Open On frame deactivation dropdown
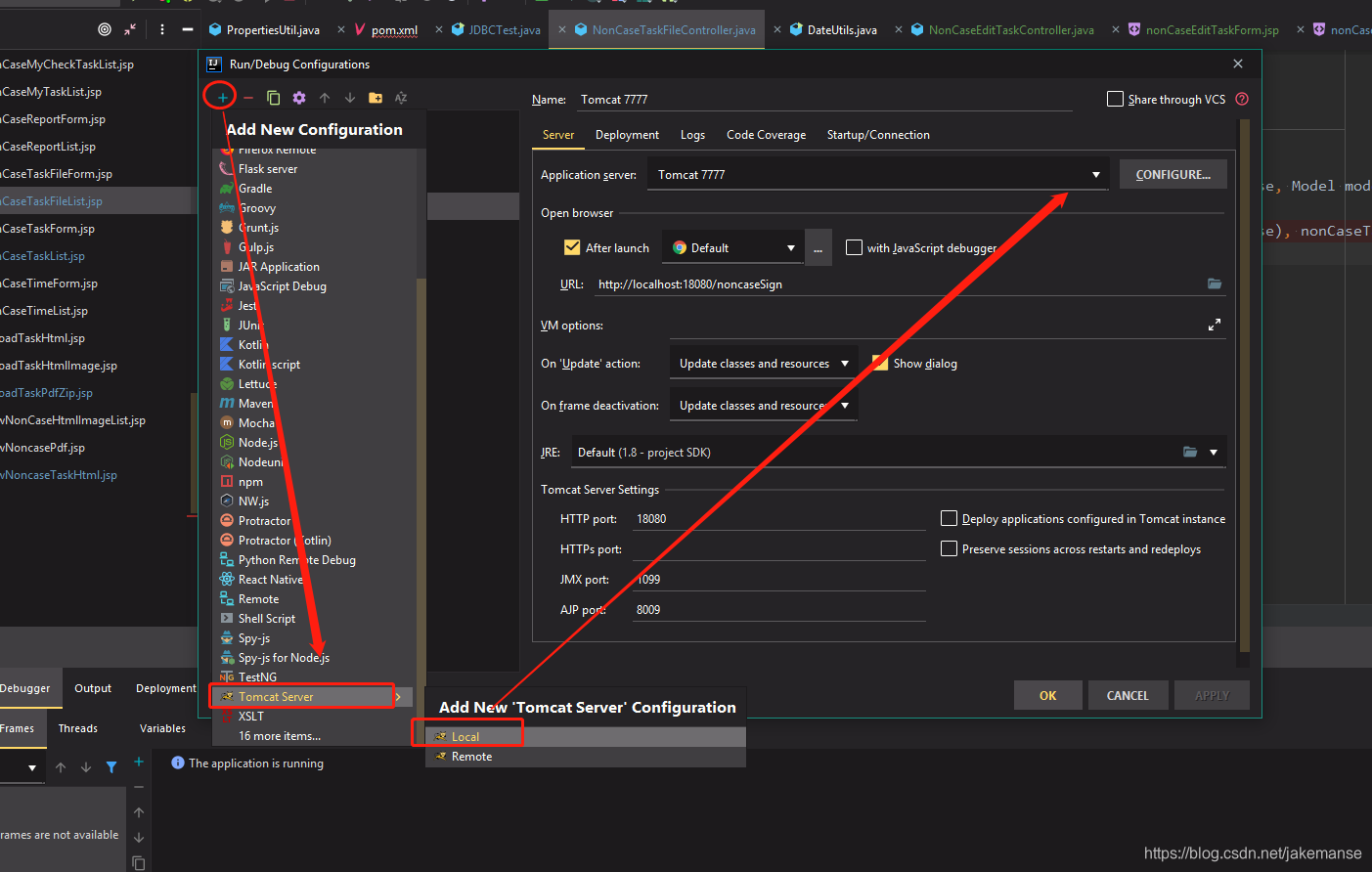1372x872 pixels. pos(764,406)
